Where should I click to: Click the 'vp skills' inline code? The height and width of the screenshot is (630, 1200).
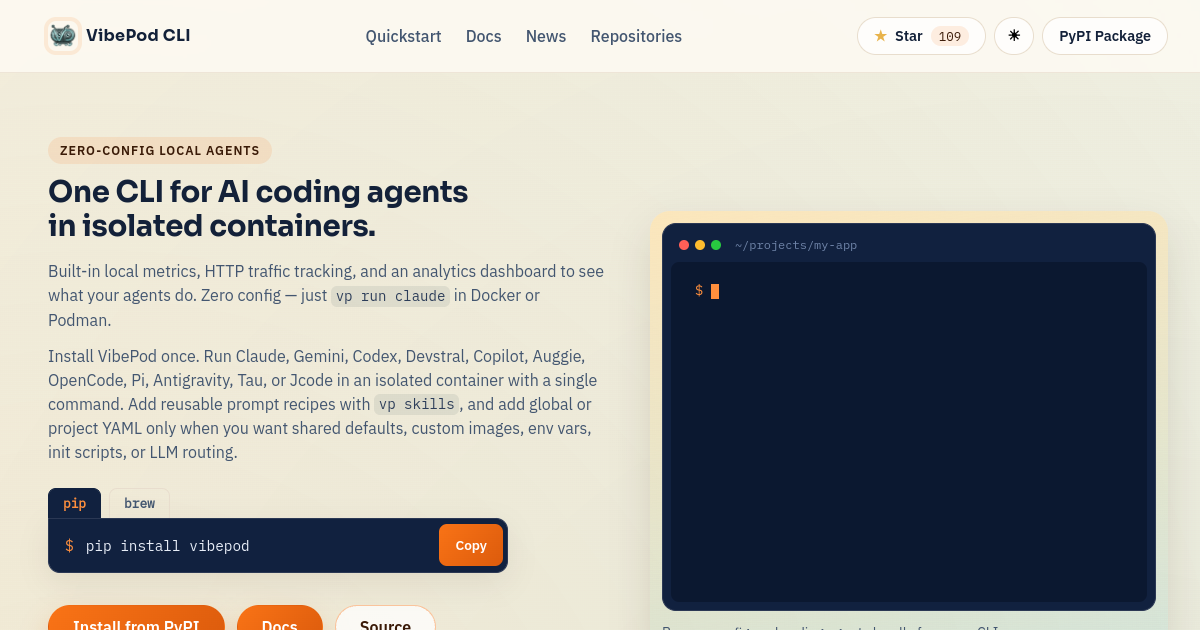(416, 404)
